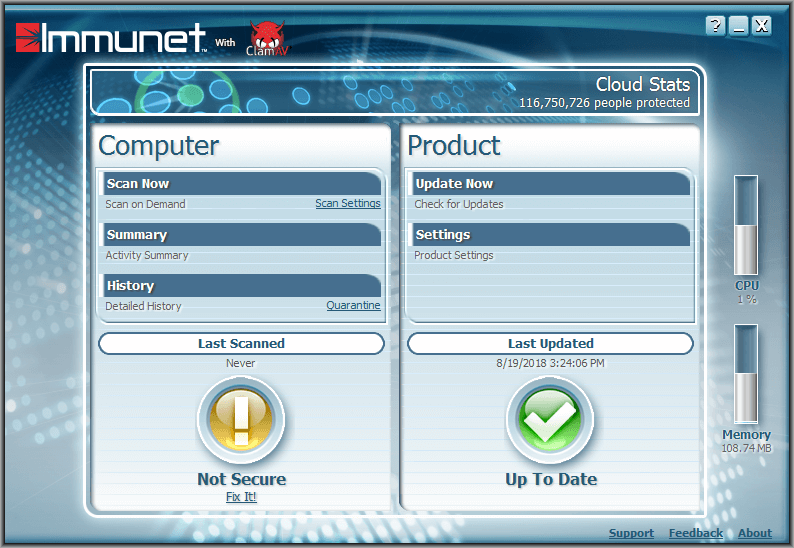The height and width of the screenshot is (548, 794).
Task: Open the Support link
Action: pos(631,534)
